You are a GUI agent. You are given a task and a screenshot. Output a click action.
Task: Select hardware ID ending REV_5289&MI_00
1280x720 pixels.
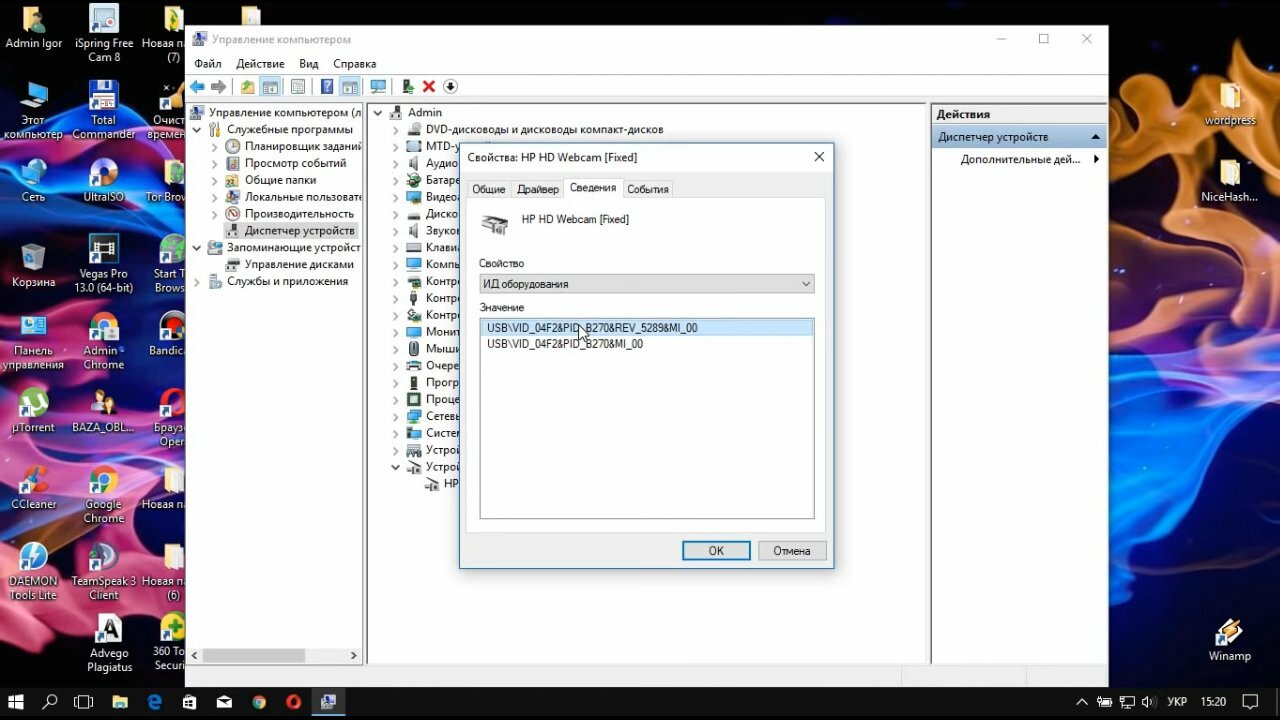coord(647,328)
